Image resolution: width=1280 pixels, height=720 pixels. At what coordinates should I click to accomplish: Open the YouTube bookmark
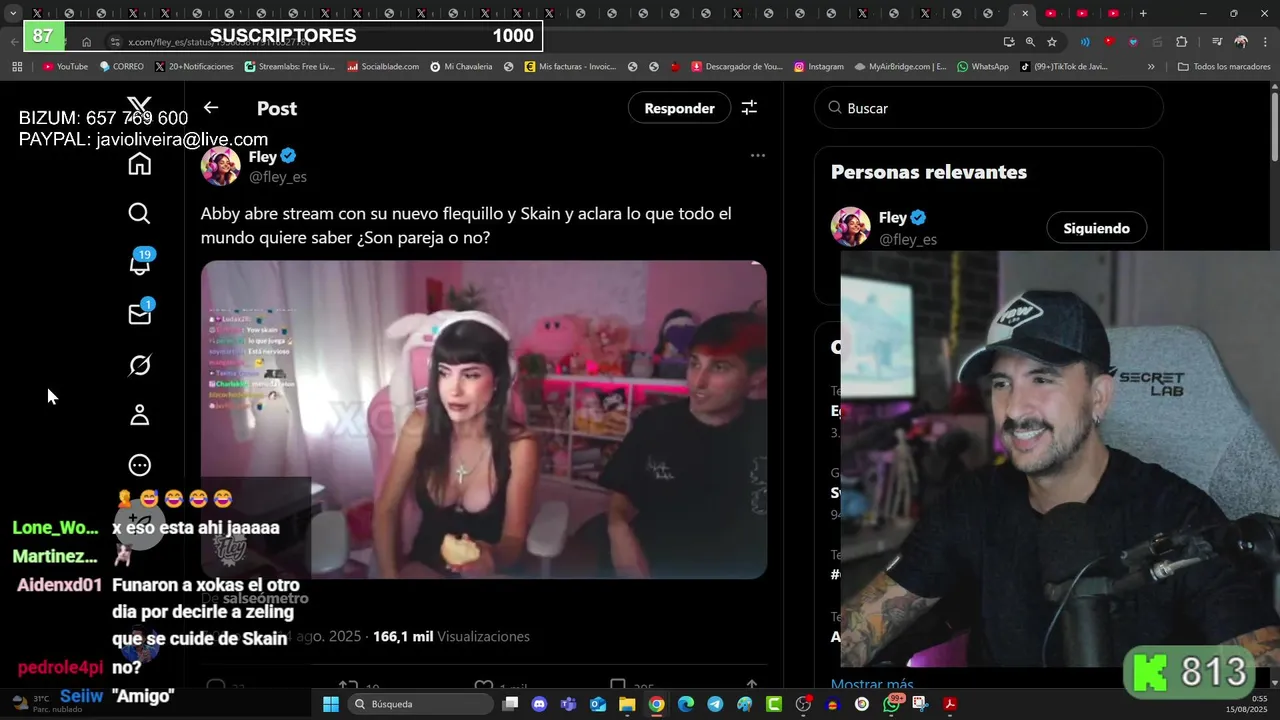[65, 66]
